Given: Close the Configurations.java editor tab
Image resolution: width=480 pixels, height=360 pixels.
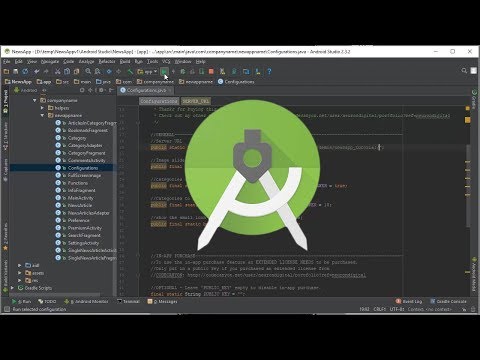Looking at the screenshot, I should (x=170, y=90).
